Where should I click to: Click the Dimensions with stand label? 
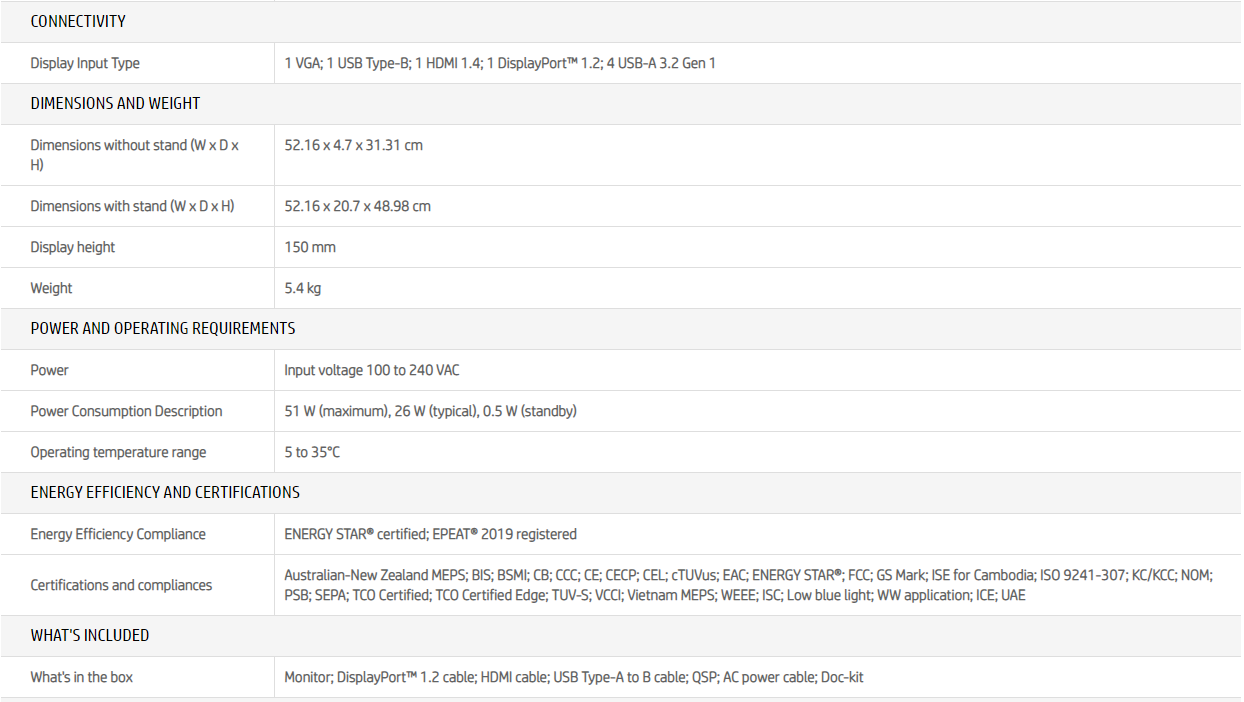(132, 206)
